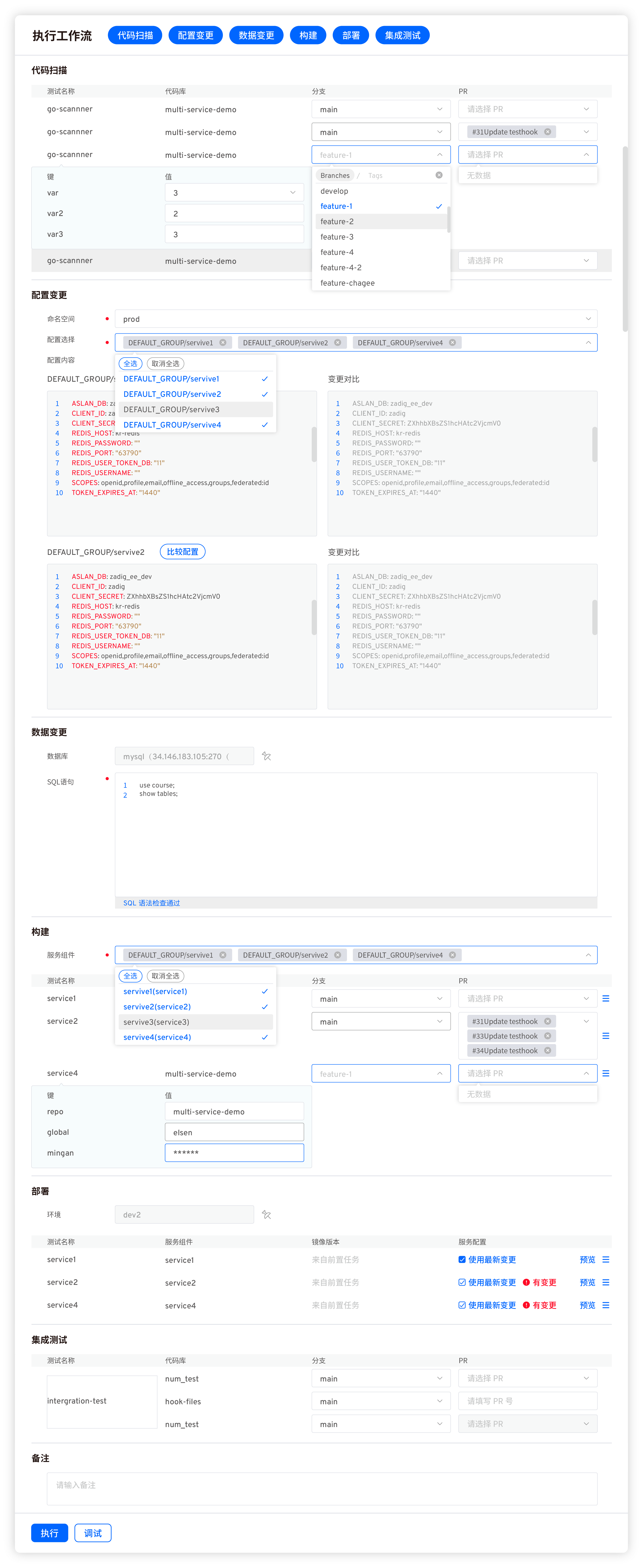
Task: Remove DEFAULT_GROUP/servive4 tag from 服务组件
Action: (452, 955)
